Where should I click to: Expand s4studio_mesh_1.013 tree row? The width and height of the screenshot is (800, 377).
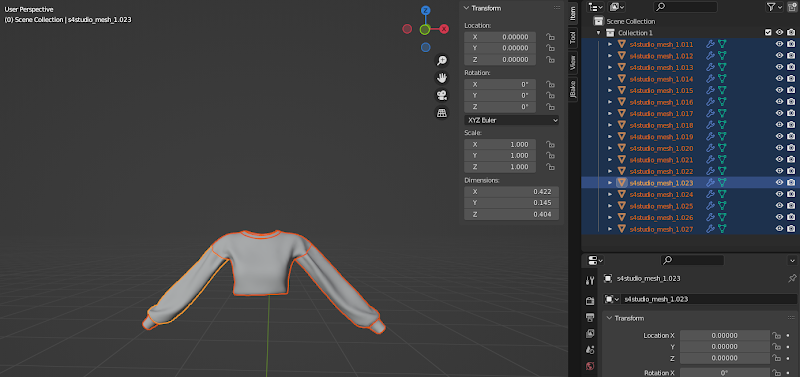click(x=610, y=67)
